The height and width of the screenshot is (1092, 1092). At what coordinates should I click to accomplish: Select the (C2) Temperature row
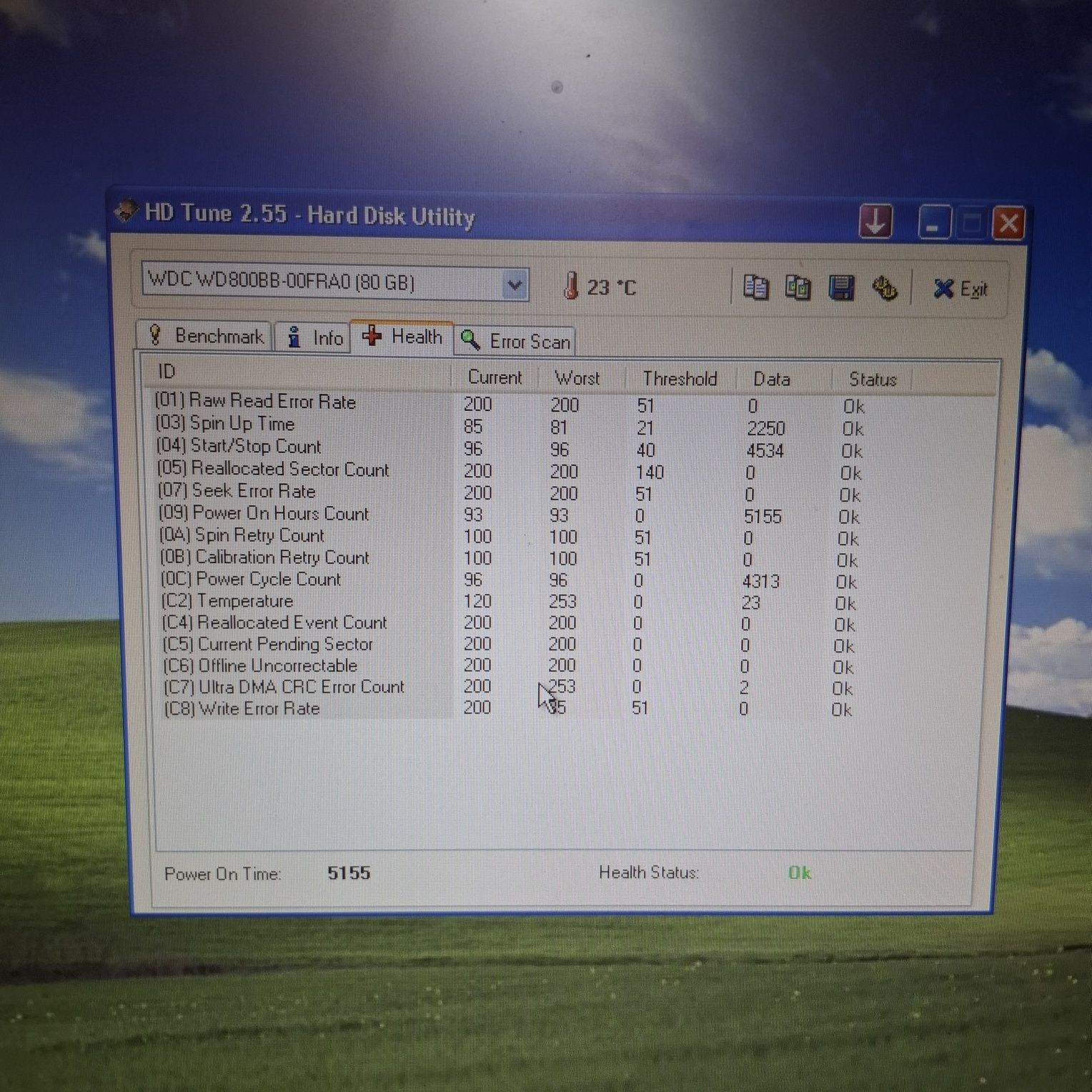510,601
